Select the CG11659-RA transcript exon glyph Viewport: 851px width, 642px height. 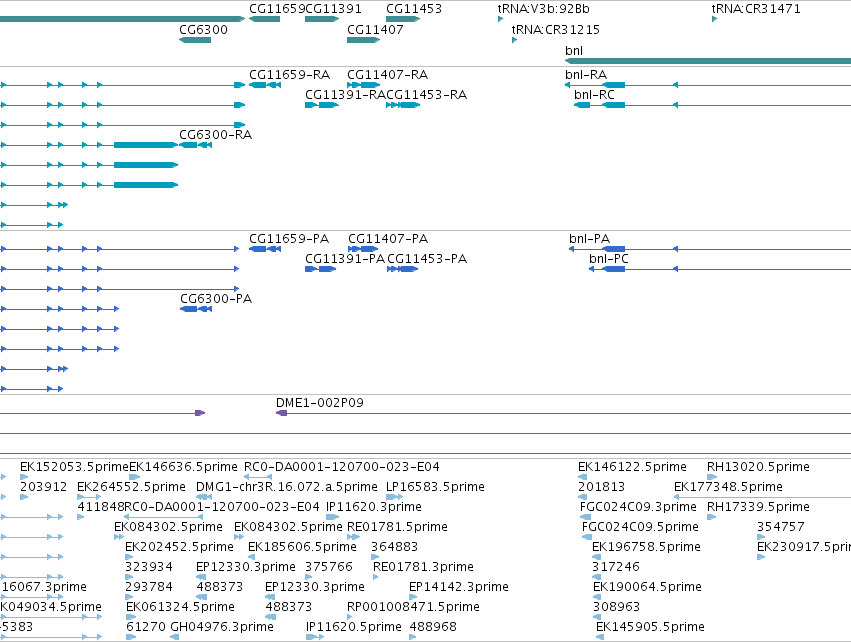tap(265, 85)
